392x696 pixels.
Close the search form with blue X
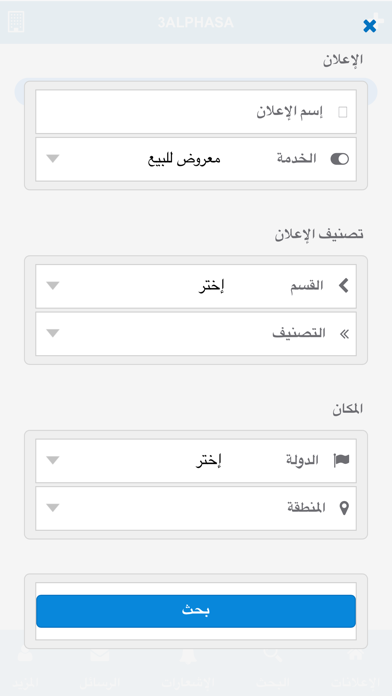coord(369,26)
